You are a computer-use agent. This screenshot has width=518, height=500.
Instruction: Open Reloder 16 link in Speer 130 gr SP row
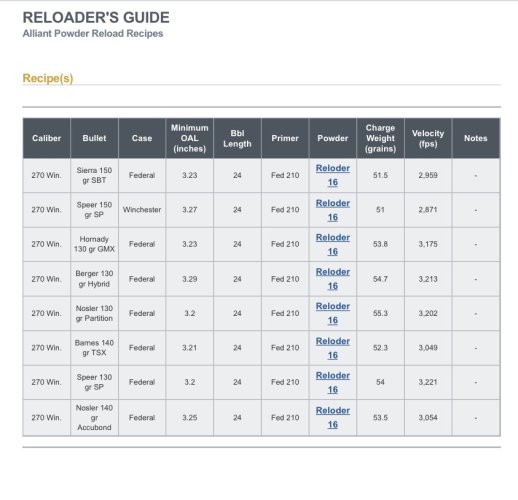click(x=333, y=382)
